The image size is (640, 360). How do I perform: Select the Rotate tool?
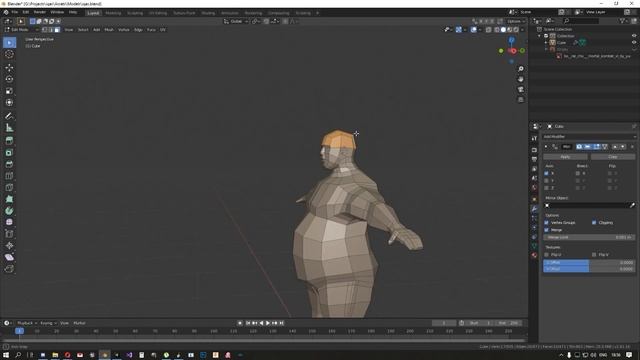tap(9, 79)
